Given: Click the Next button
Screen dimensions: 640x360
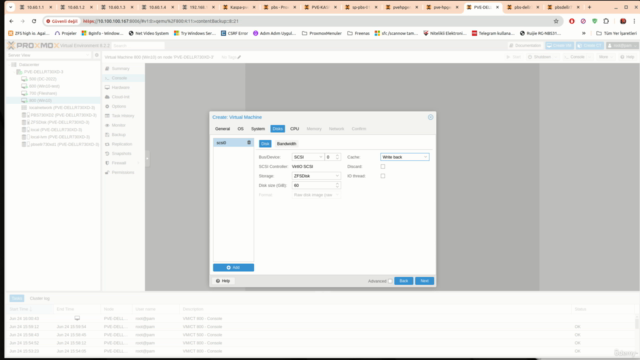Looking at the screenshot, I should pyautogui.click(x=424, y=281).
